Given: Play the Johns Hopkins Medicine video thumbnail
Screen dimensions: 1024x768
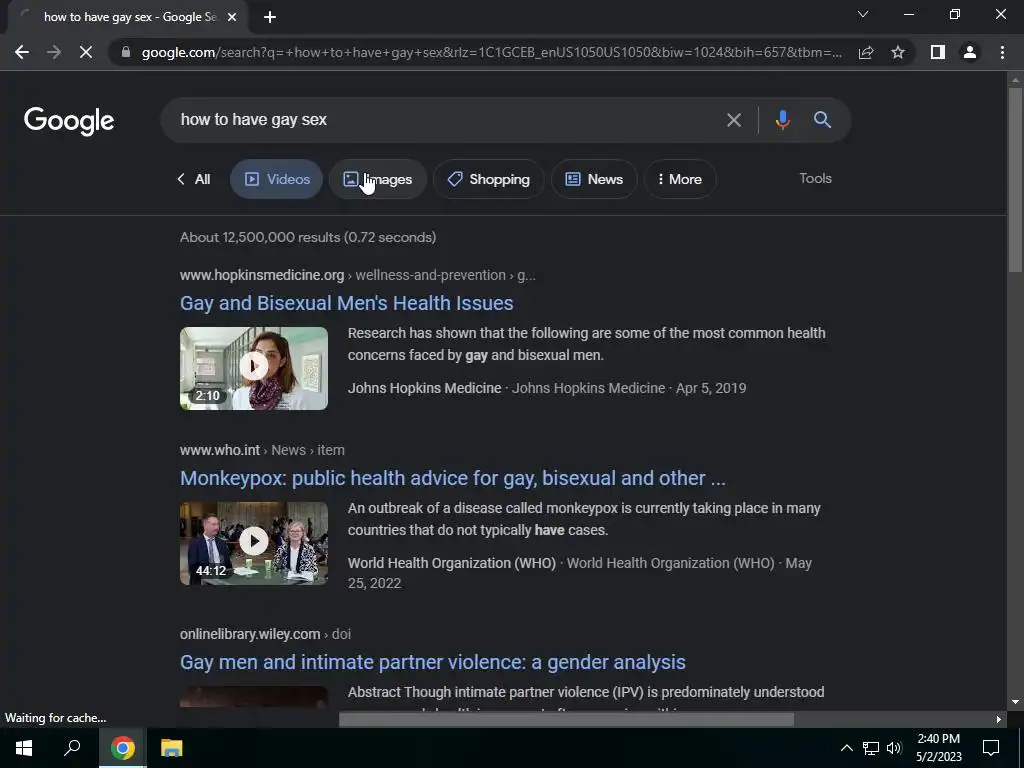Looking at the screenshot, I should 254,368.
